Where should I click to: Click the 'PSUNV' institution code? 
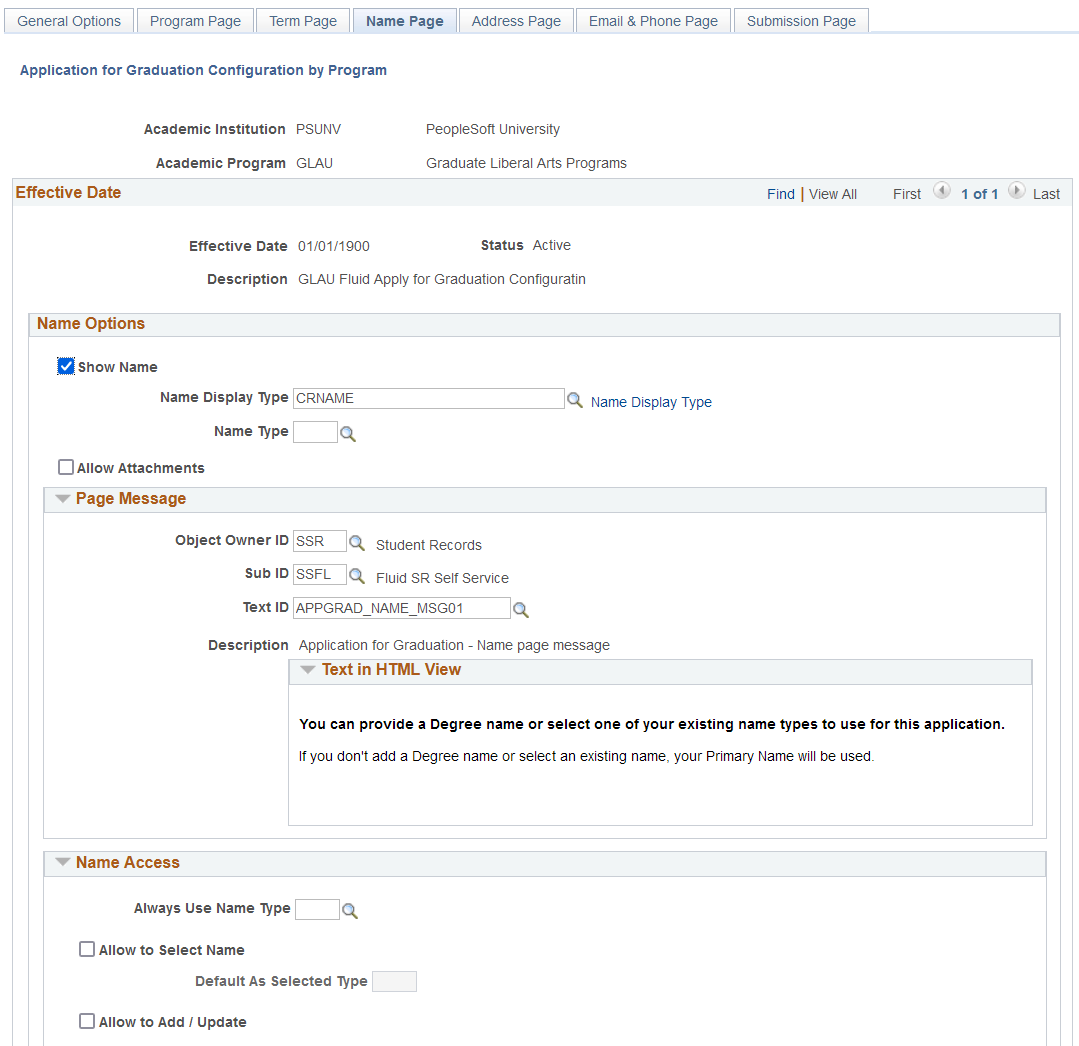pyautogui.click(x=319, y=129)
